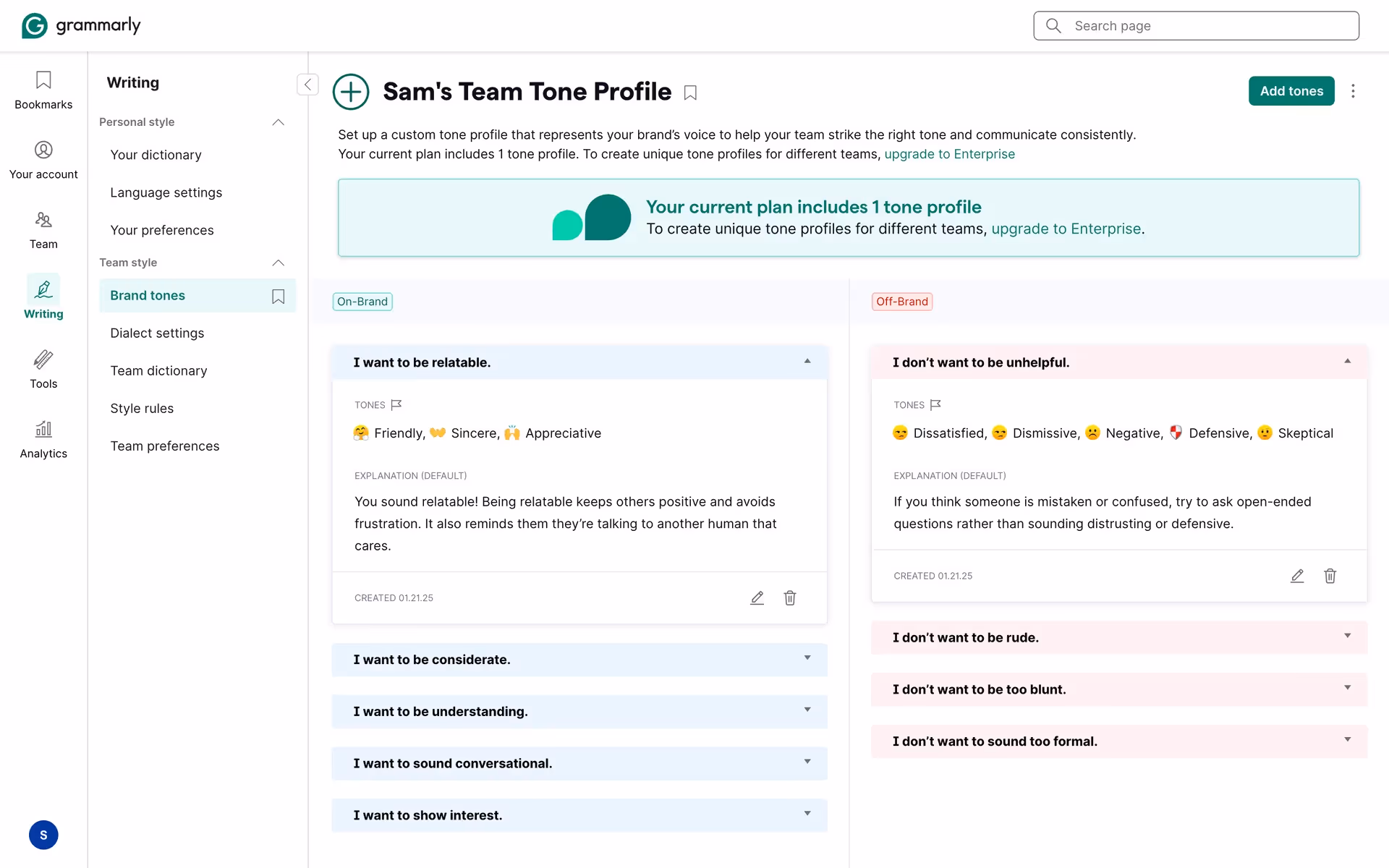Go to Your account section
Screen dimensions: 1389x868
(x=43, y=160)
